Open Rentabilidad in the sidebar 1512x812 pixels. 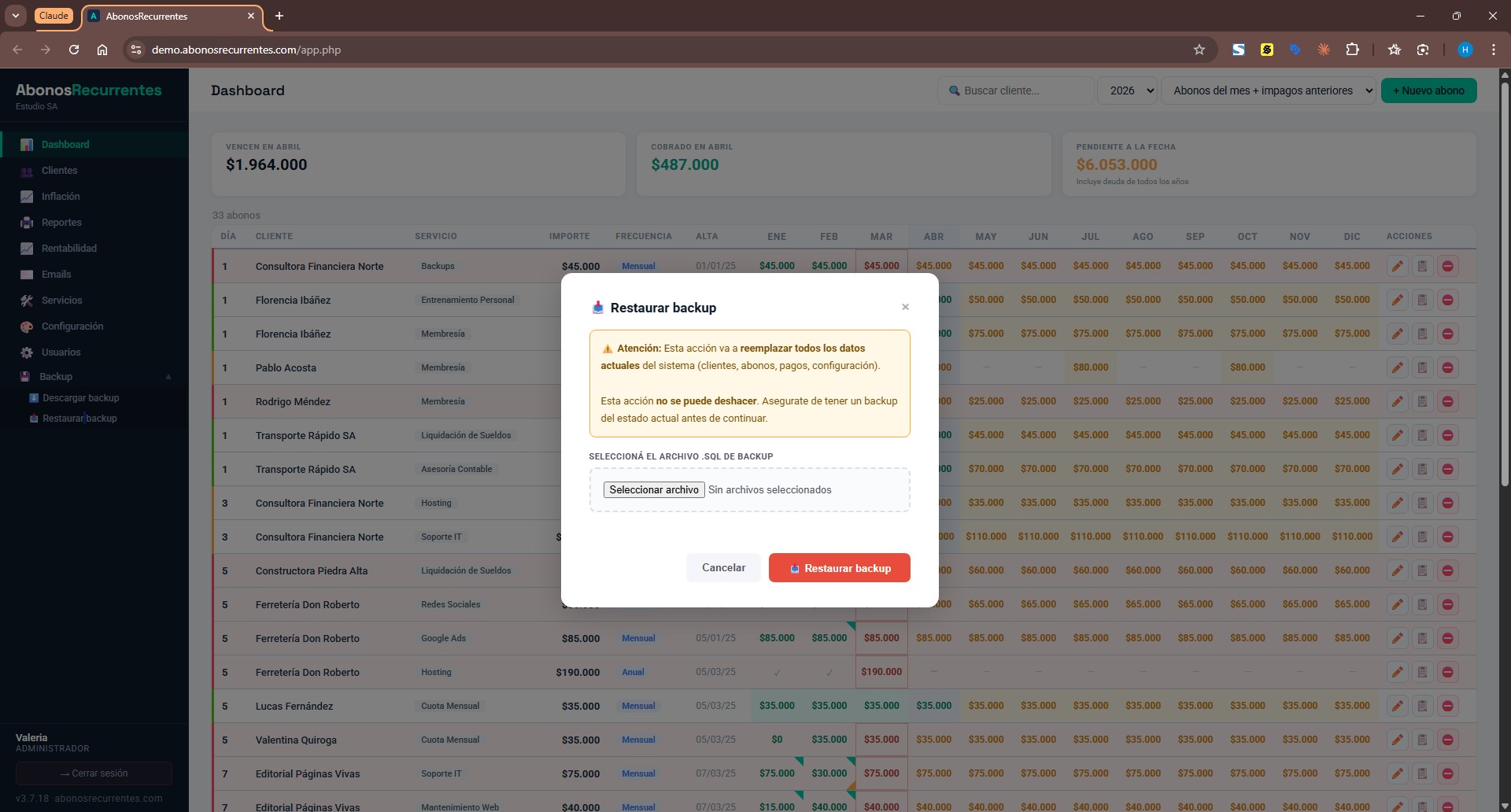pos(94,249)
